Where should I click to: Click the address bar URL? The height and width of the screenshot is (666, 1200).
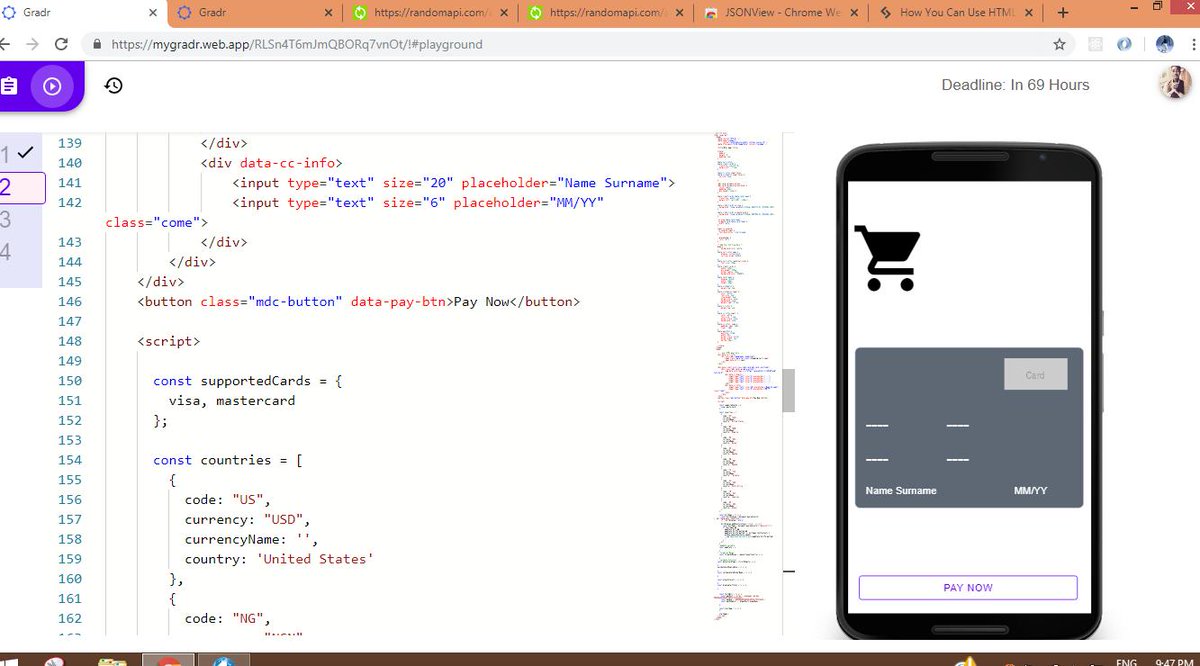[297, 45]
